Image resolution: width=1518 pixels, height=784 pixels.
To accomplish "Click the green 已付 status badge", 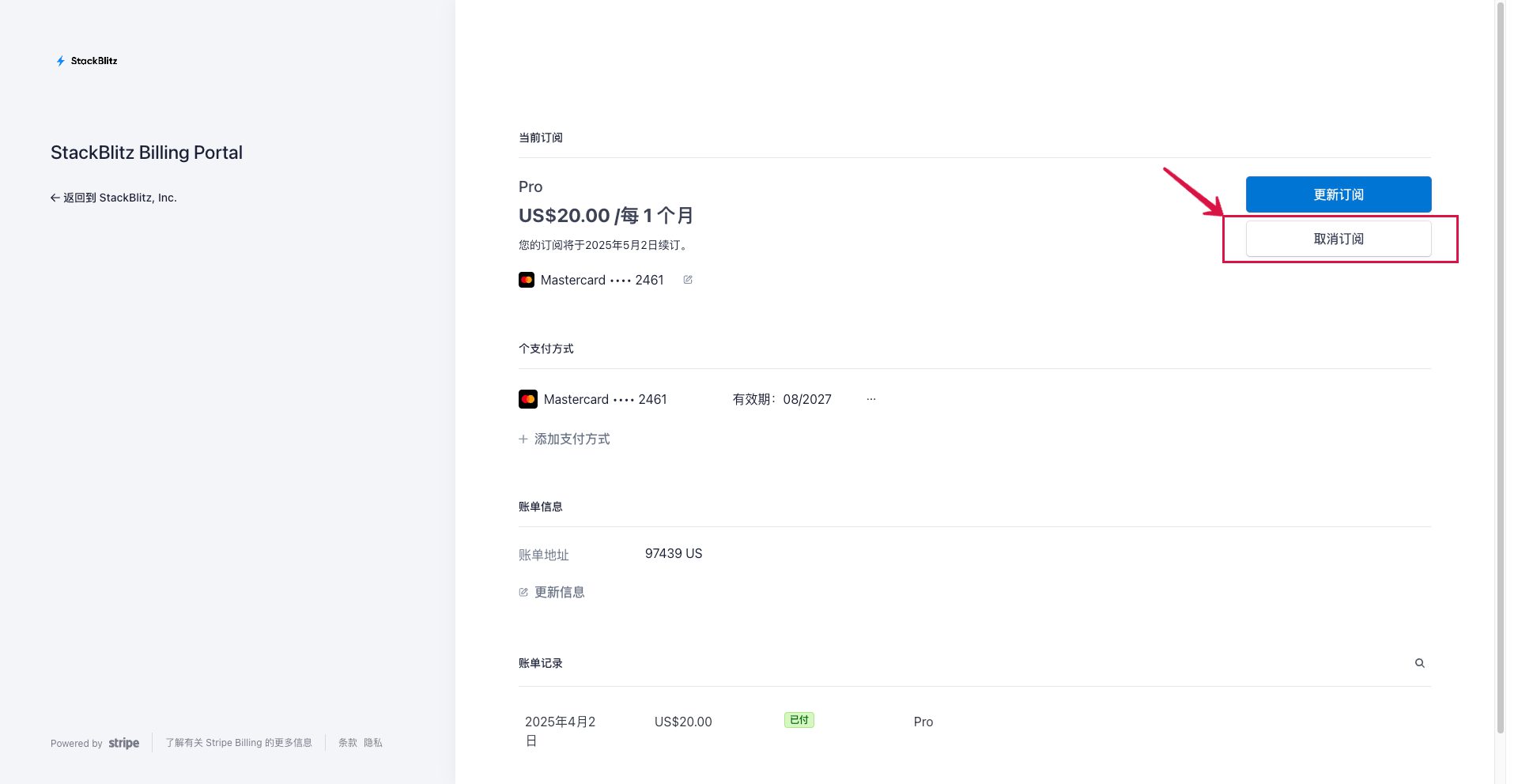I will 799,720.
